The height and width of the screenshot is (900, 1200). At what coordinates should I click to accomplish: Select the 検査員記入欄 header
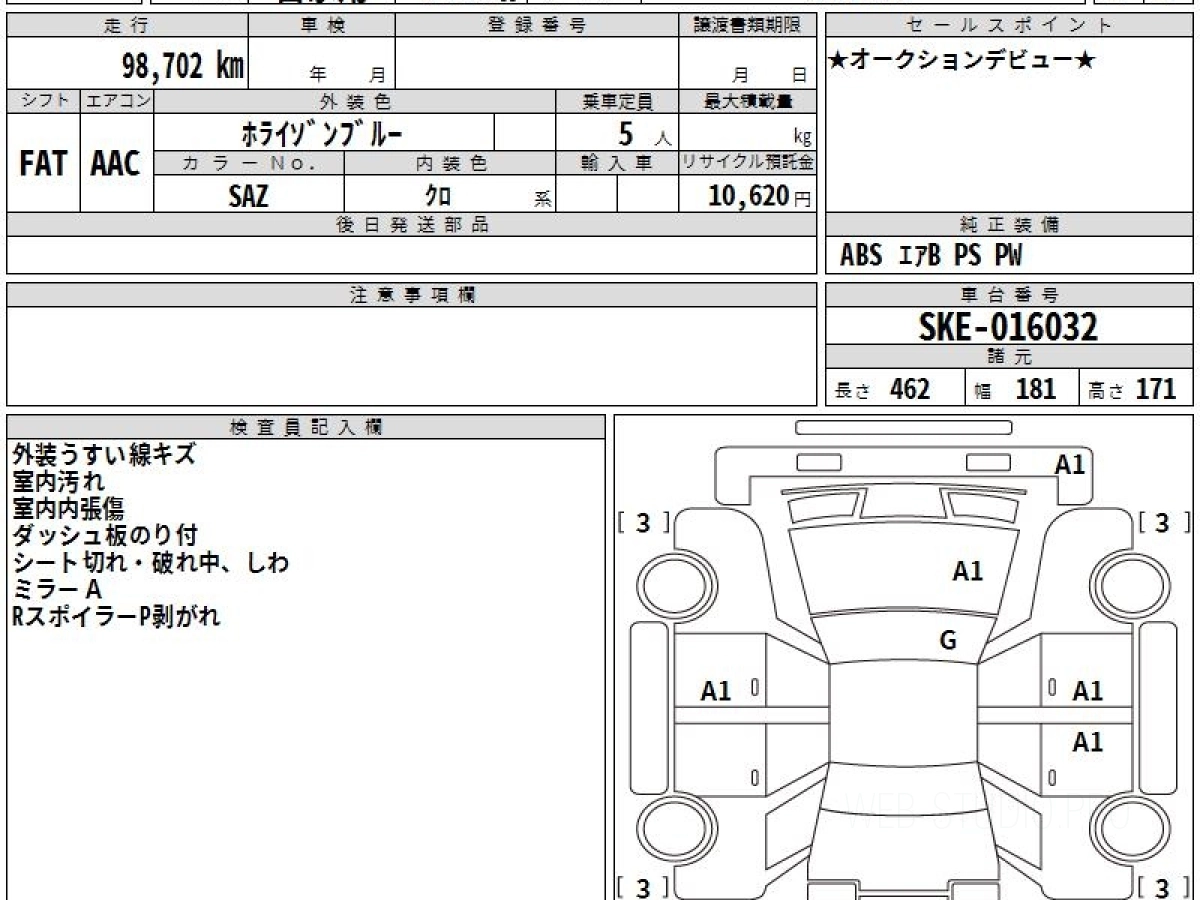[306, 427]
